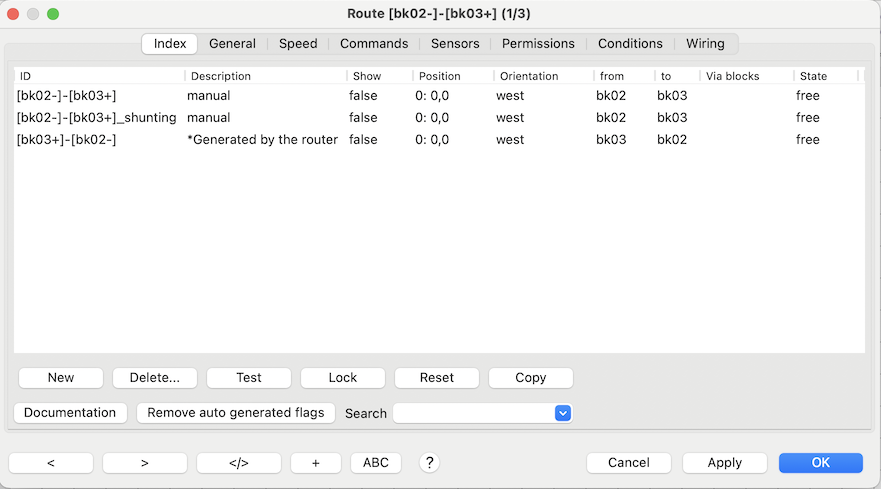Click in the Search input field
The height and width of the screenshot is (489, 881).
point(474,413)
